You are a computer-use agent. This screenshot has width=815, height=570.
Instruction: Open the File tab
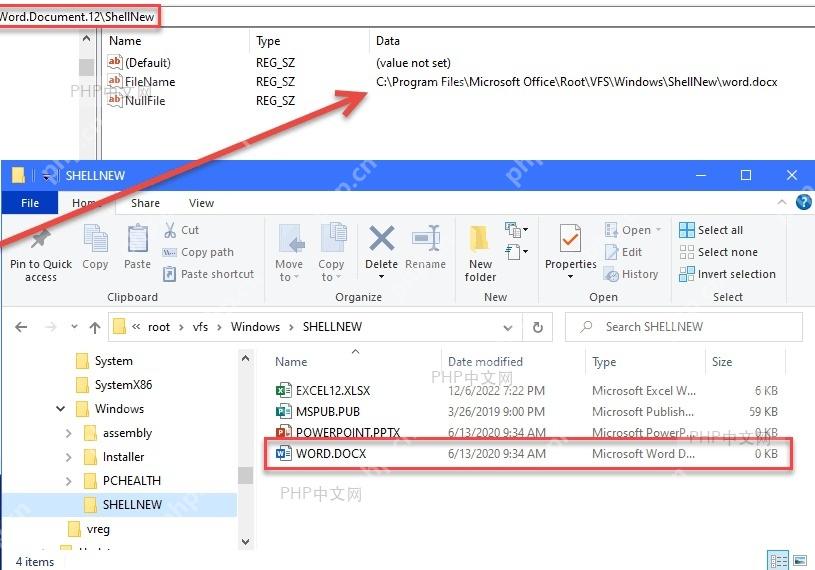pyautogui.click(x=30, y=203)
